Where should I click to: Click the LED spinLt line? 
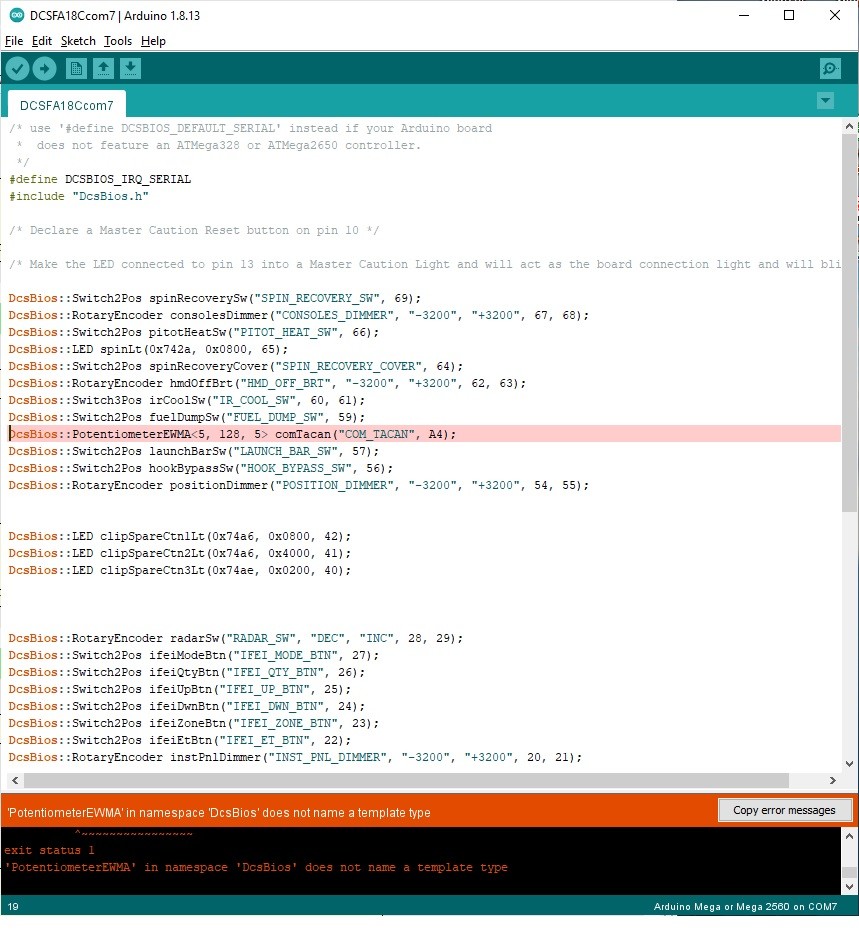(x=148, y=349)
